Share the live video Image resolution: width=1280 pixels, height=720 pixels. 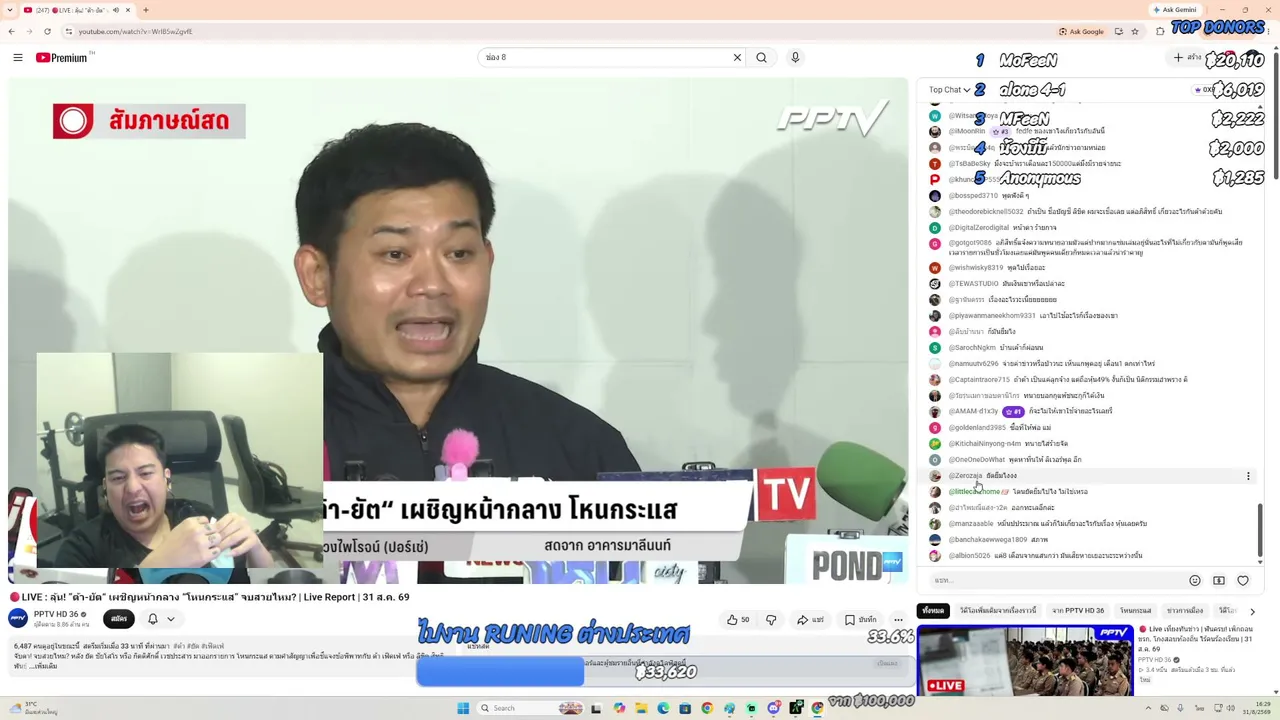click(811, 620)
